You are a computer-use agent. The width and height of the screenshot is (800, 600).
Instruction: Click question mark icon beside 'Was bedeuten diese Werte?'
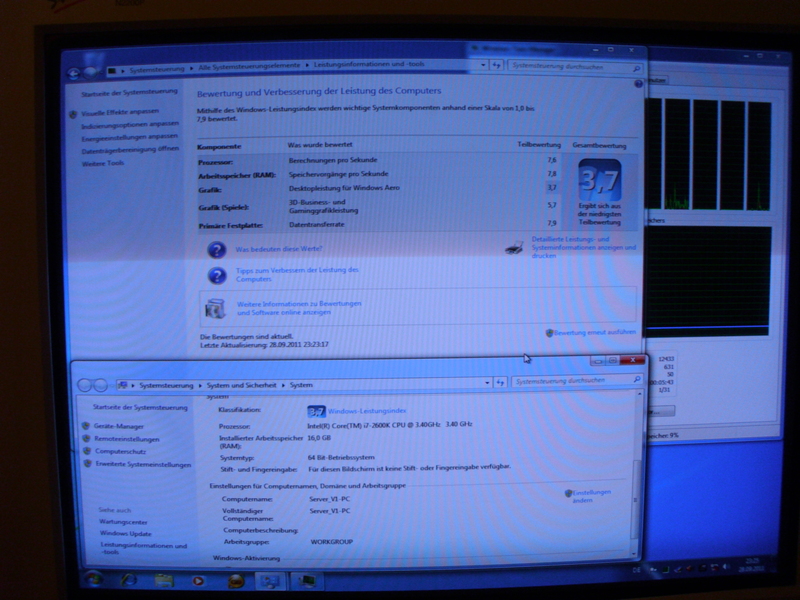[x=217, y=249]
